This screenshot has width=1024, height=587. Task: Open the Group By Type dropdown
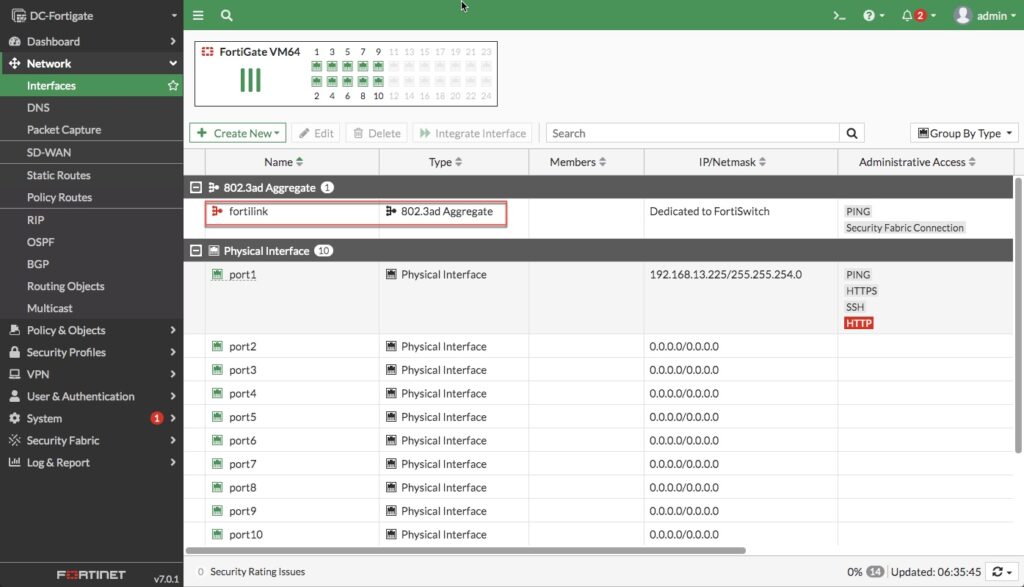point(965,133)
